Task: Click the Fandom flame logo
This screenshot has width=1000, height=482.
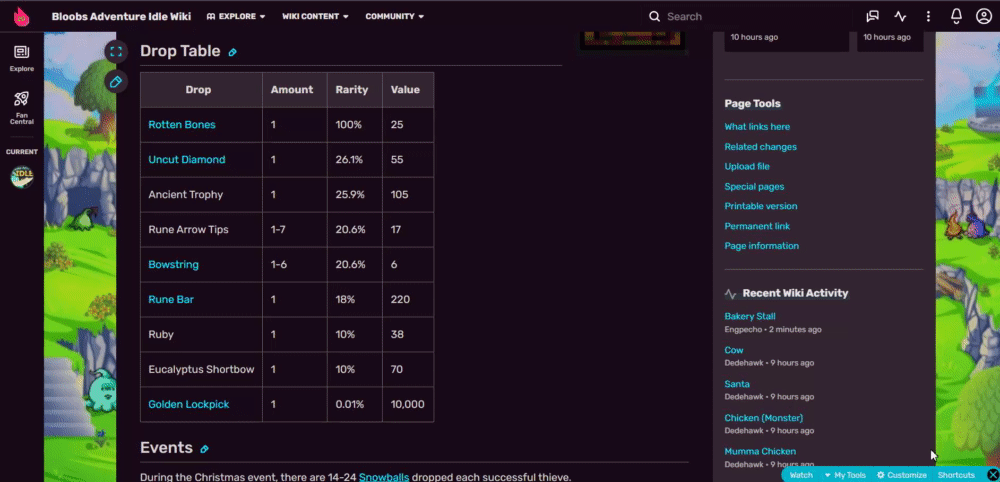Action: [21, 17]
